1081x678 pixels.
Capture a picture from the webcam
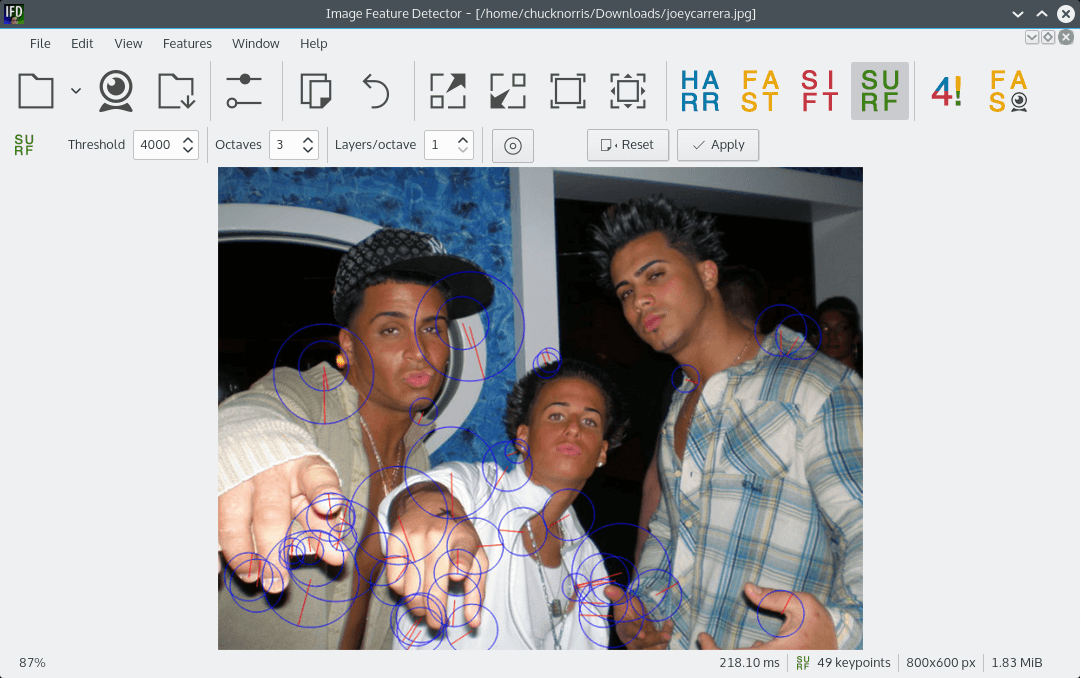116,90
